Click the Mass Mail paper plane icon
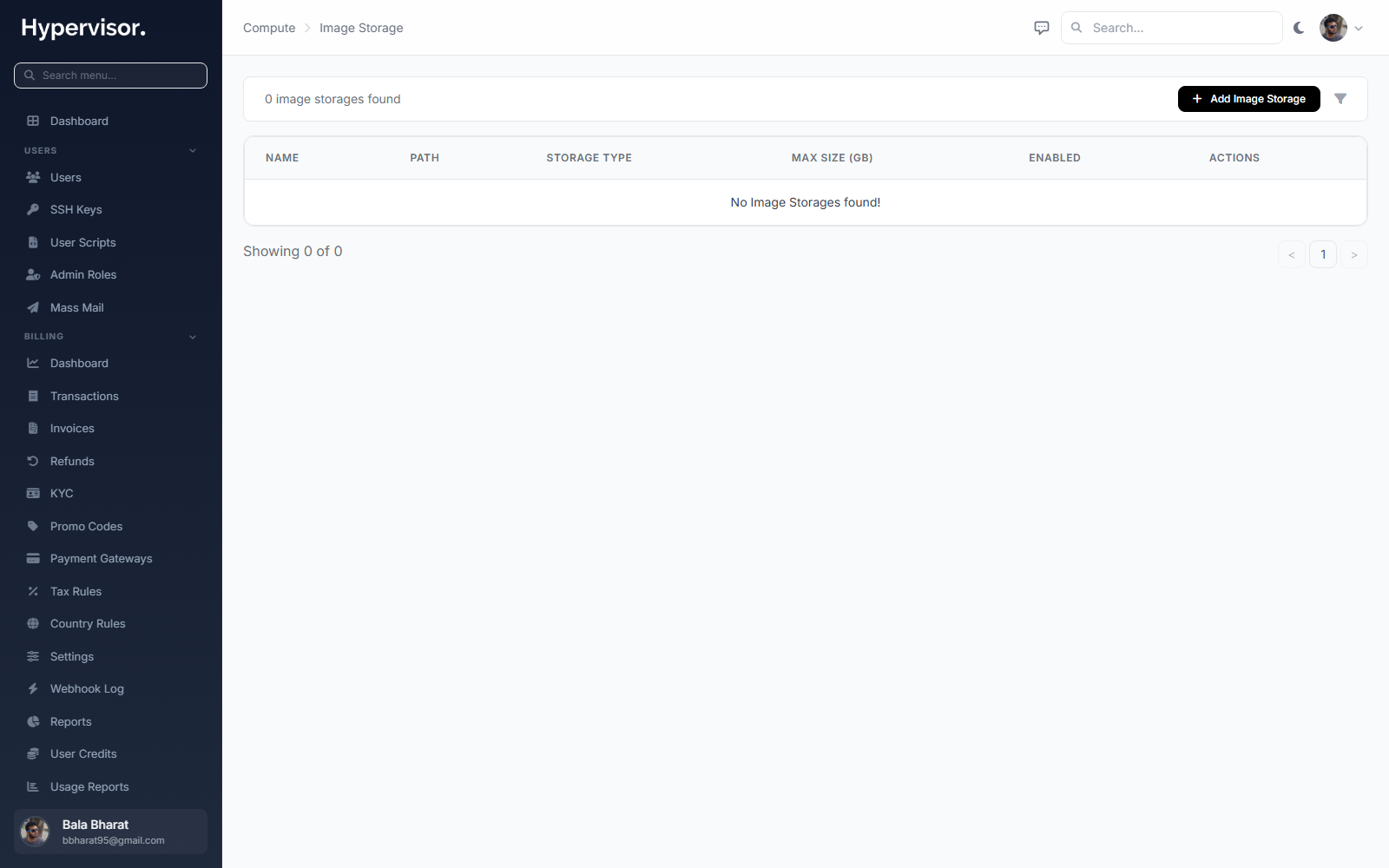This screenshot has height=868, width=1389. click(x=33, y=307)
